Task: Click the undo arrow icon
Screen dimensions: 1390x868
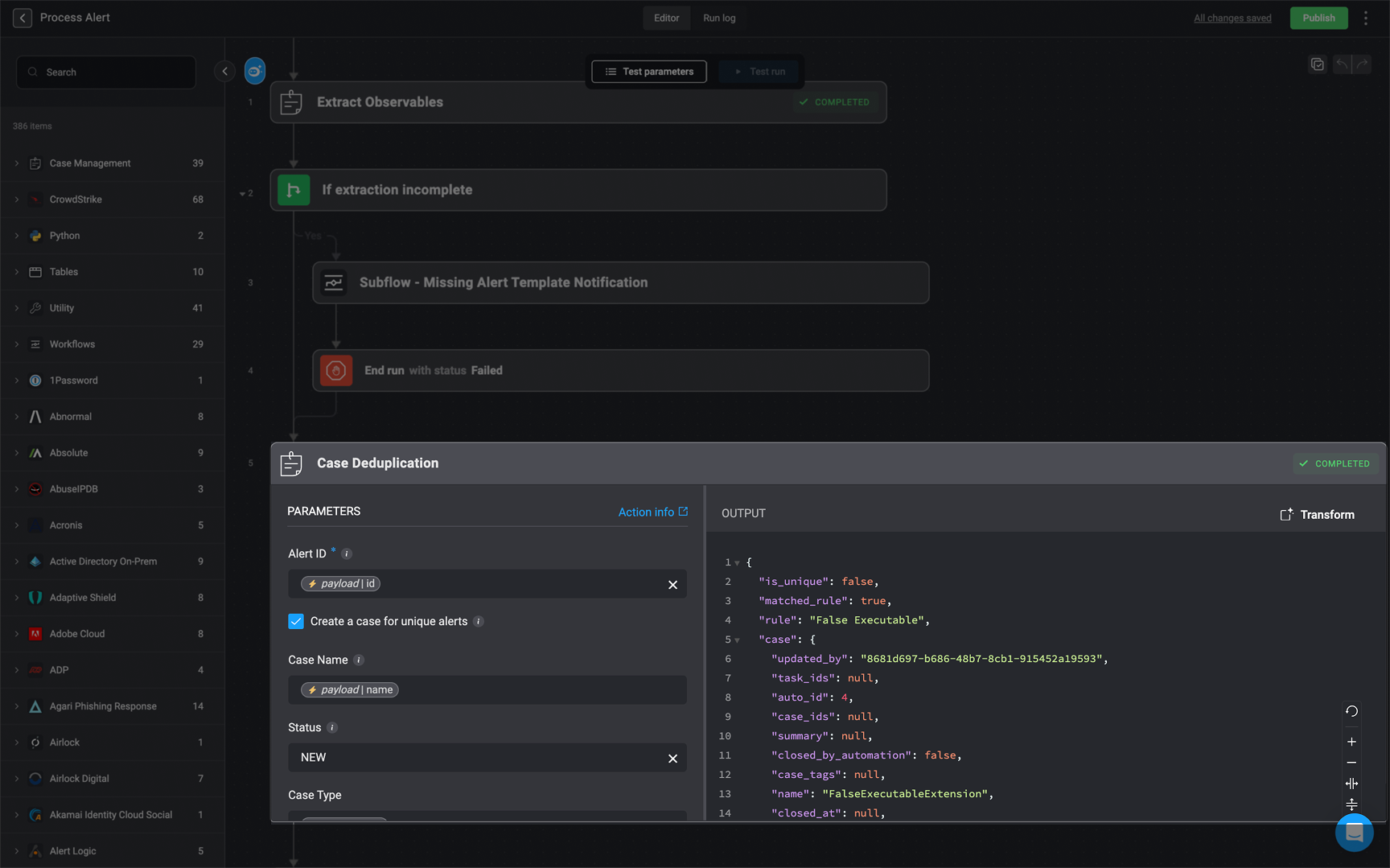Action: (1342, 64)
